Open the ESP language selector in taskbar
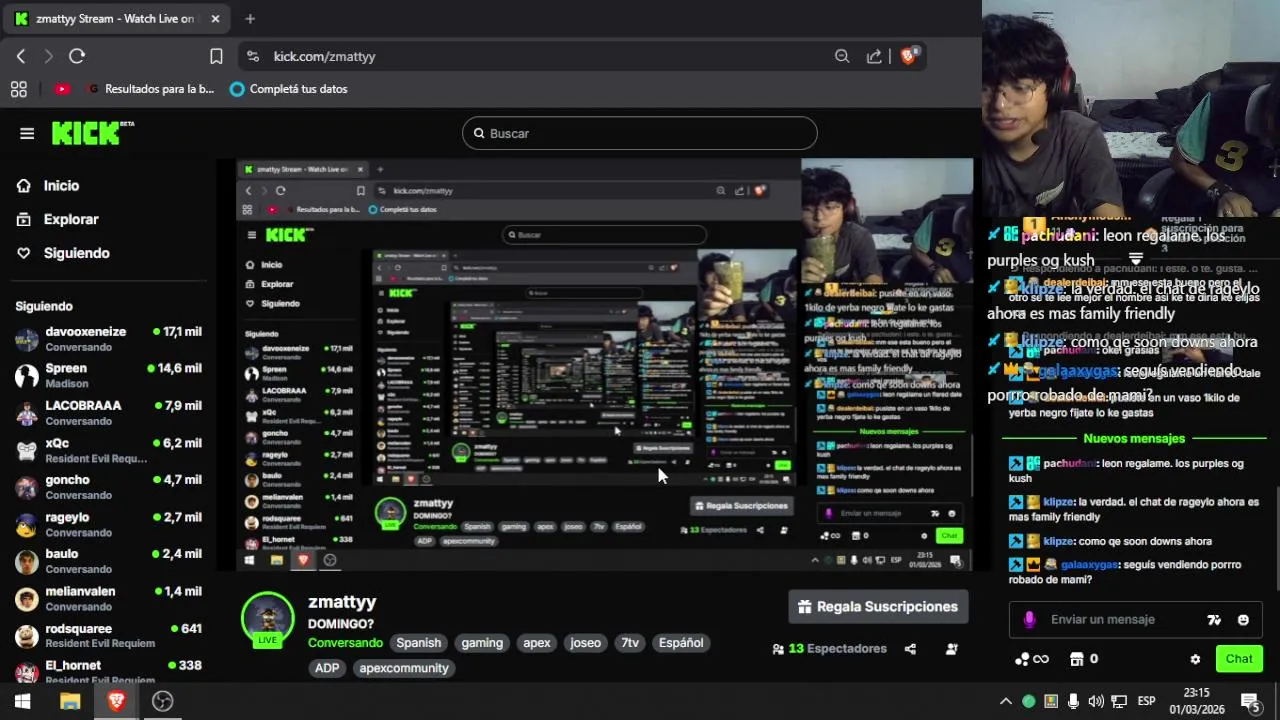 click(x=1147, y=701)
